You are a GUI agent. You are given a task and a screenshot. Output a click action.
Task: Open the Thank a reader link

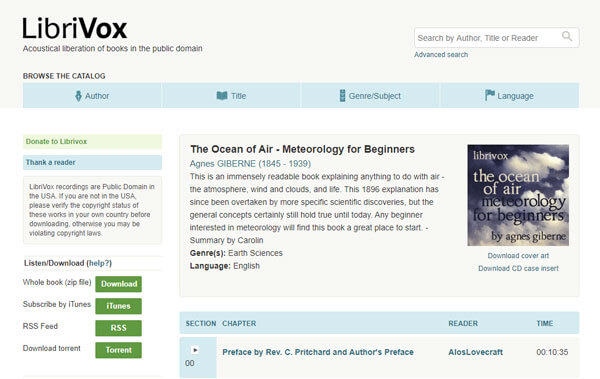(92, 162)
